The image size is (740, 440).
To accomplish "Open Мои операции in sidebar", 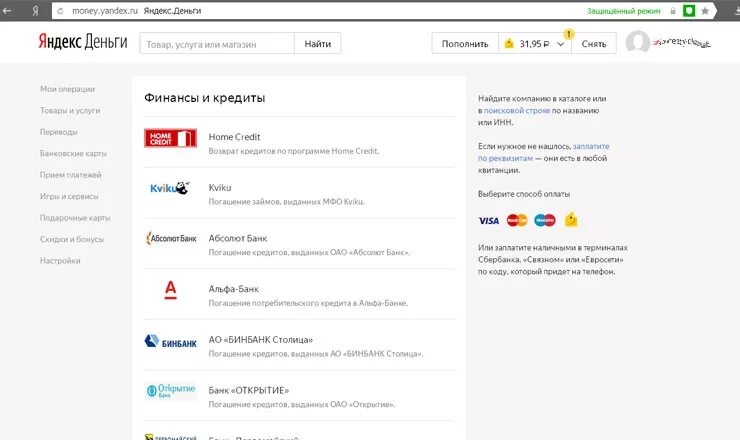I will click(67, 89).
